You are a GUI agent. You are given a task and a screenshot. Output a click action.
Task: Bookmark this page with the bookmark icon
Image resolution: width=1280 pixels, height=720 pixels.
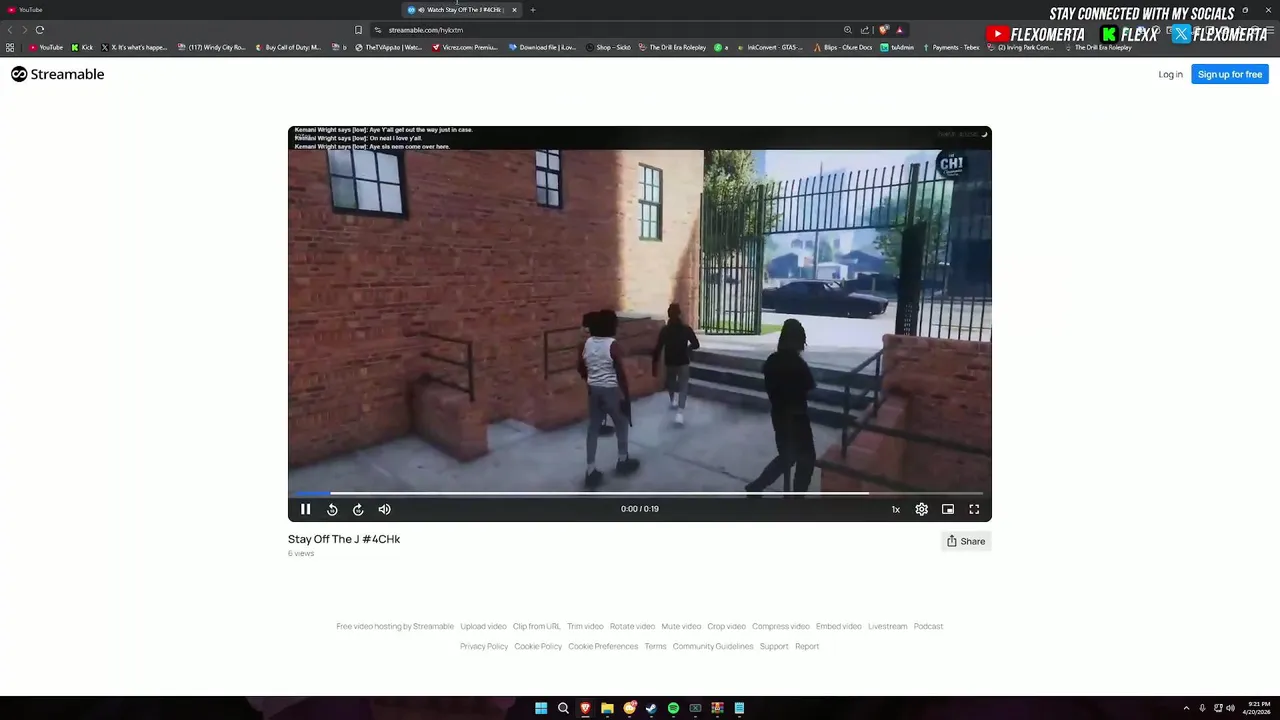(x=358, y=30)
